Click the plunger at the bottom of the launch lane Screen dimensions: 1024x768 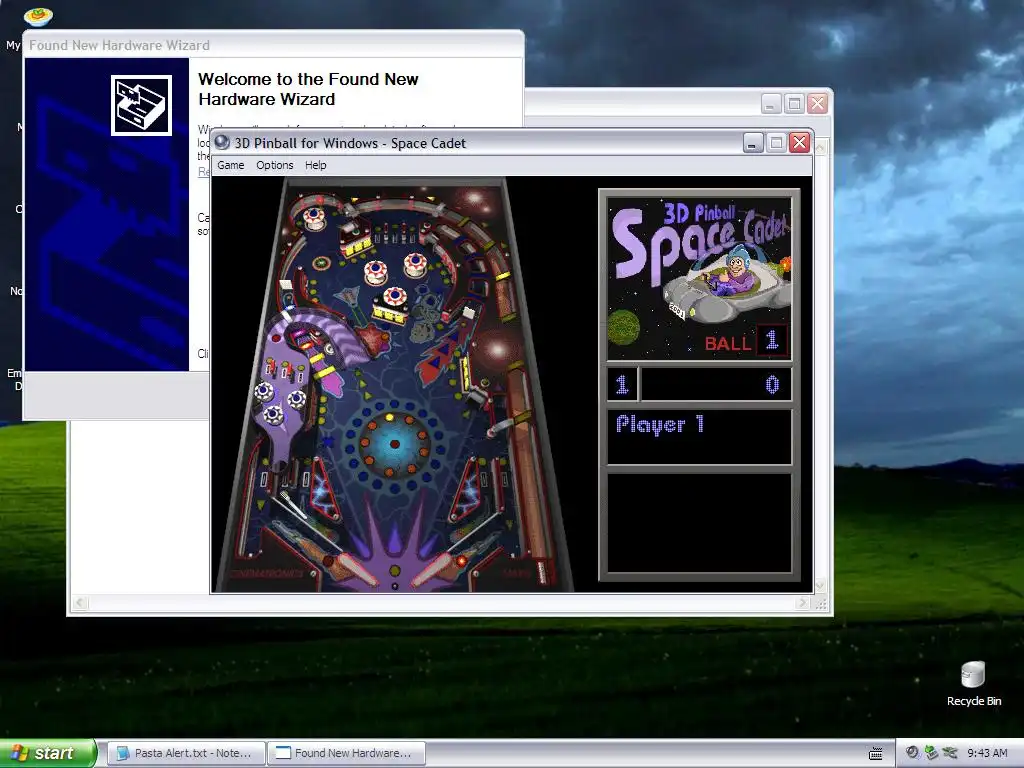[541, 571]
